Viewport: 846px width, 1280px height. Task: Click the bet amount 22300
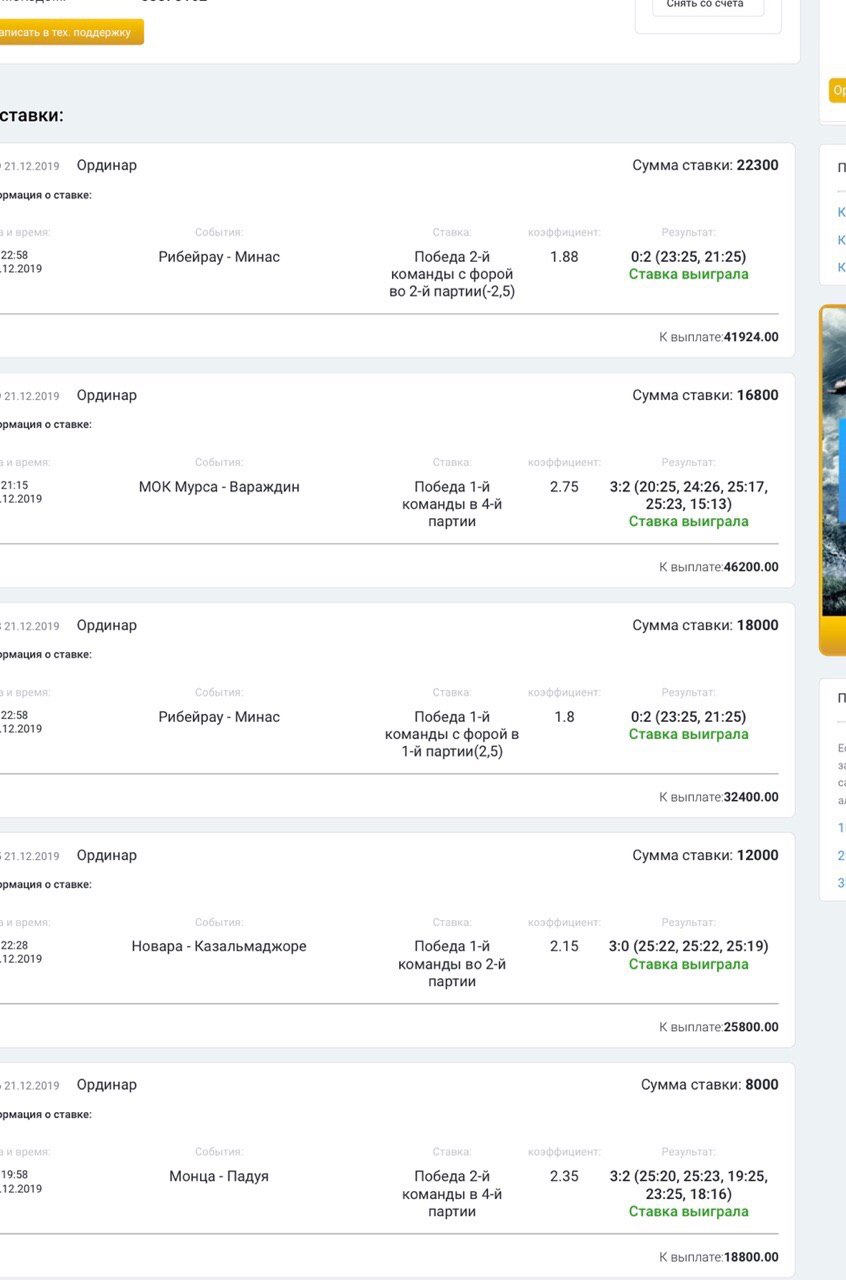click(757, 165)
